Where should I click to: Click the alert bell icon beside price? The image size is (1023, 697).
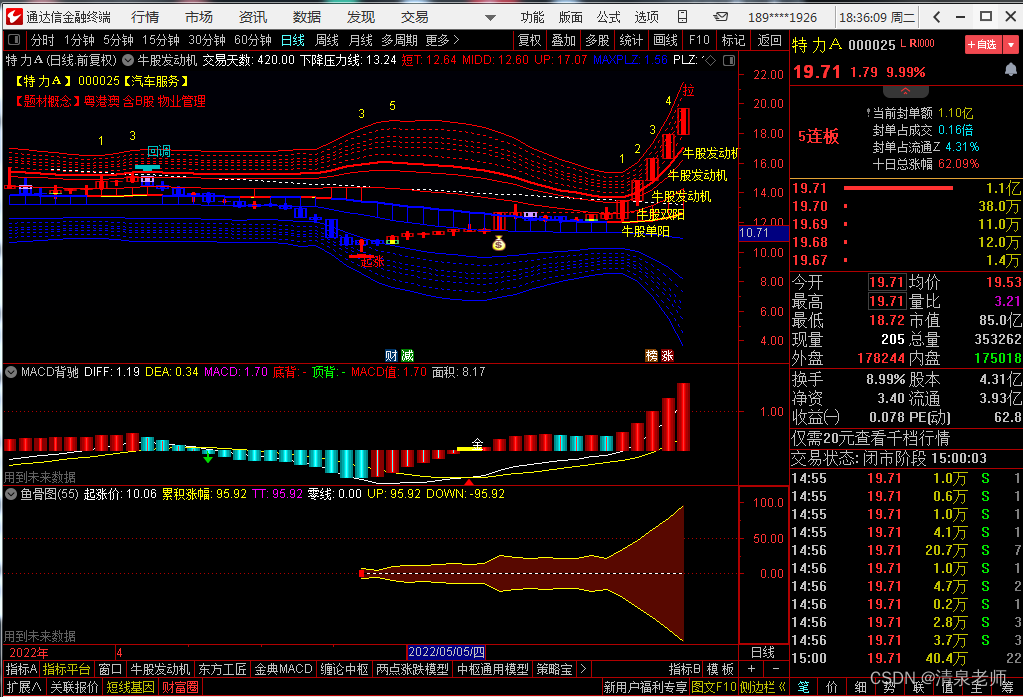click(1011, 70)
